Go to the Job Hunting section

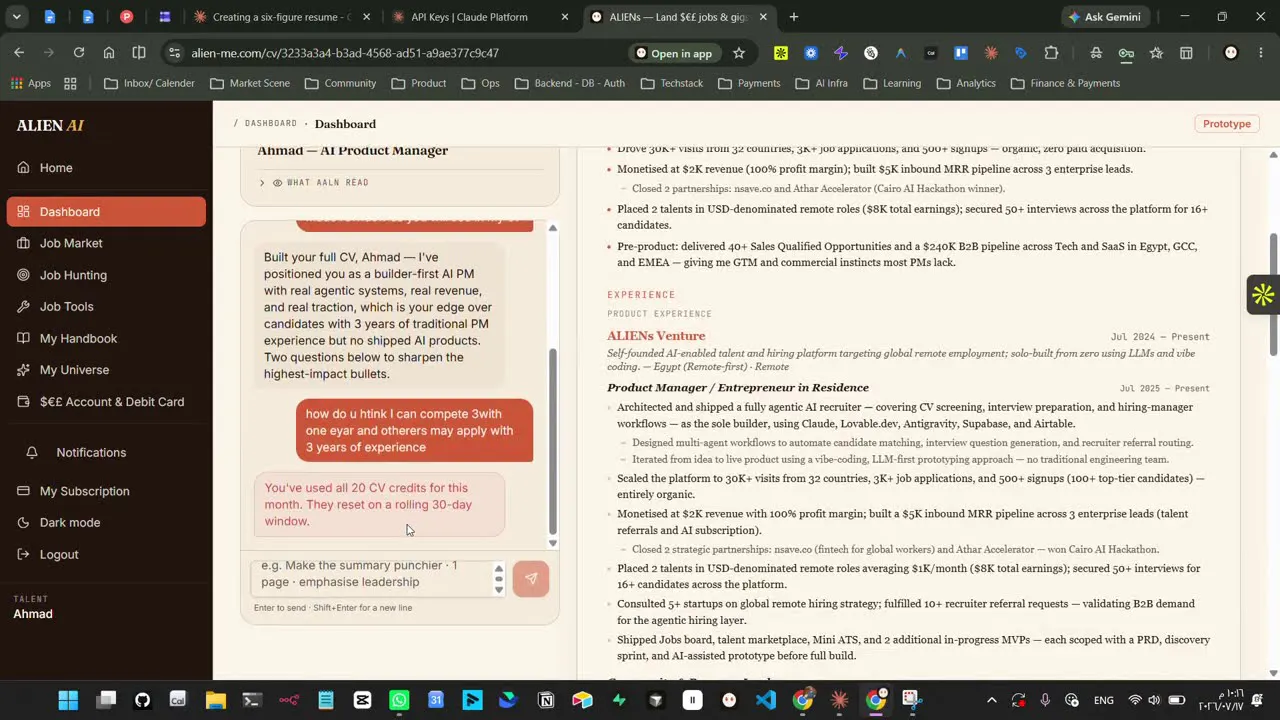click(106, 275)
